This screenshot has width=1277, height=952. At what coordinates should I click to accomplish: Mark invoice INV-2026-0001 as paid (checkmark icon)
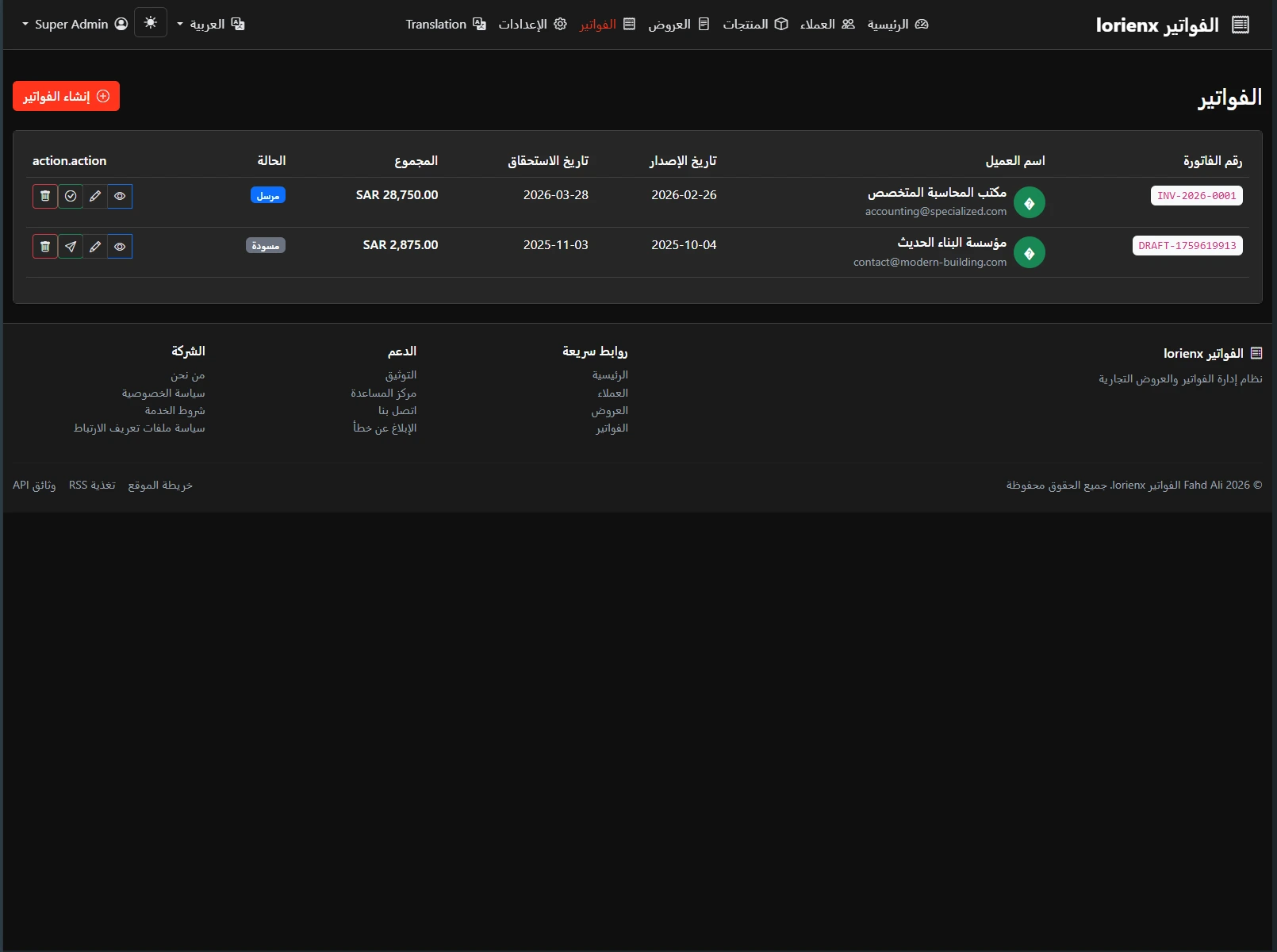coord(71,196)
